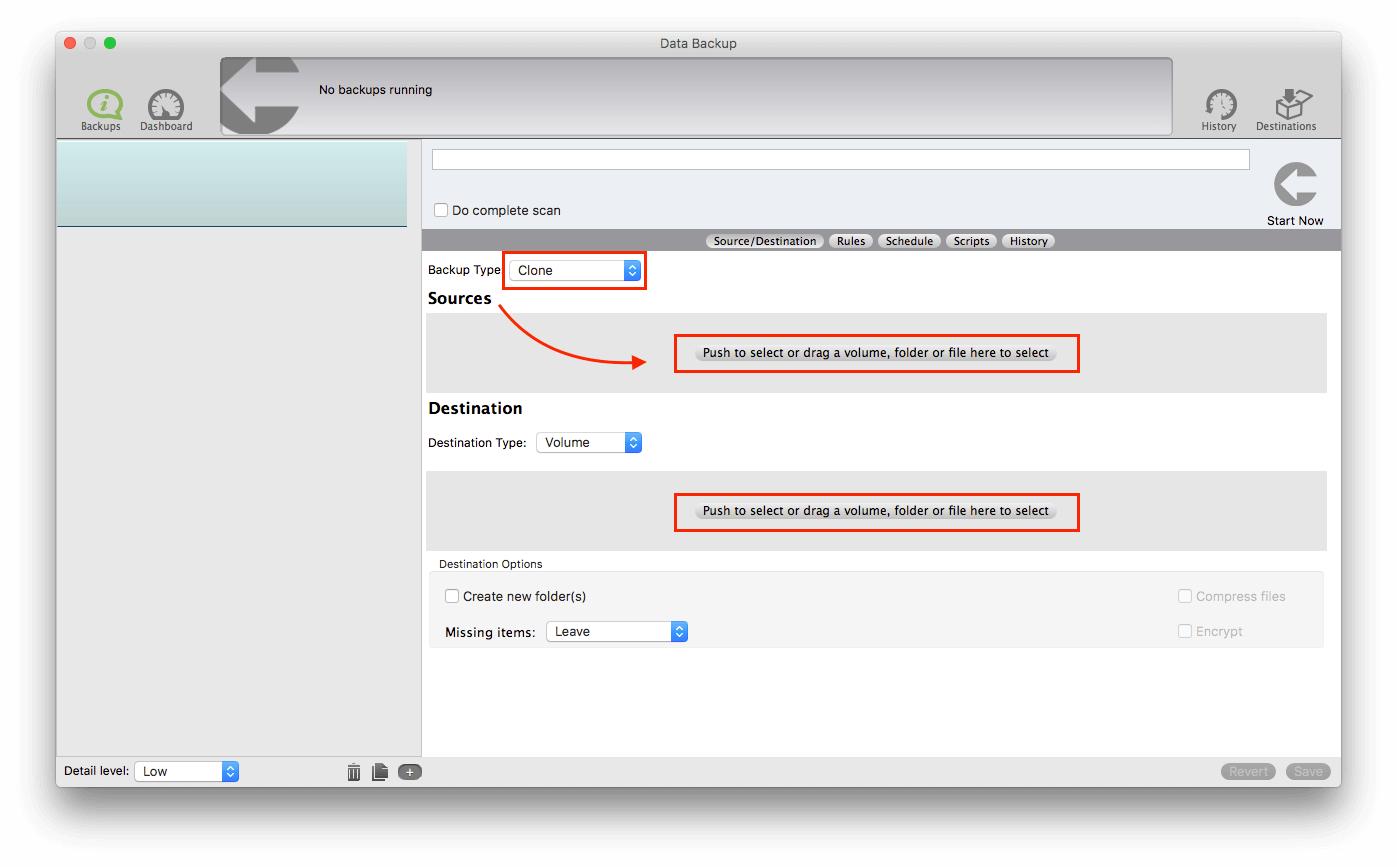1397x867 pixels.
Task: Click the duplicate backup set icon
Action: [x=380, y=772]
